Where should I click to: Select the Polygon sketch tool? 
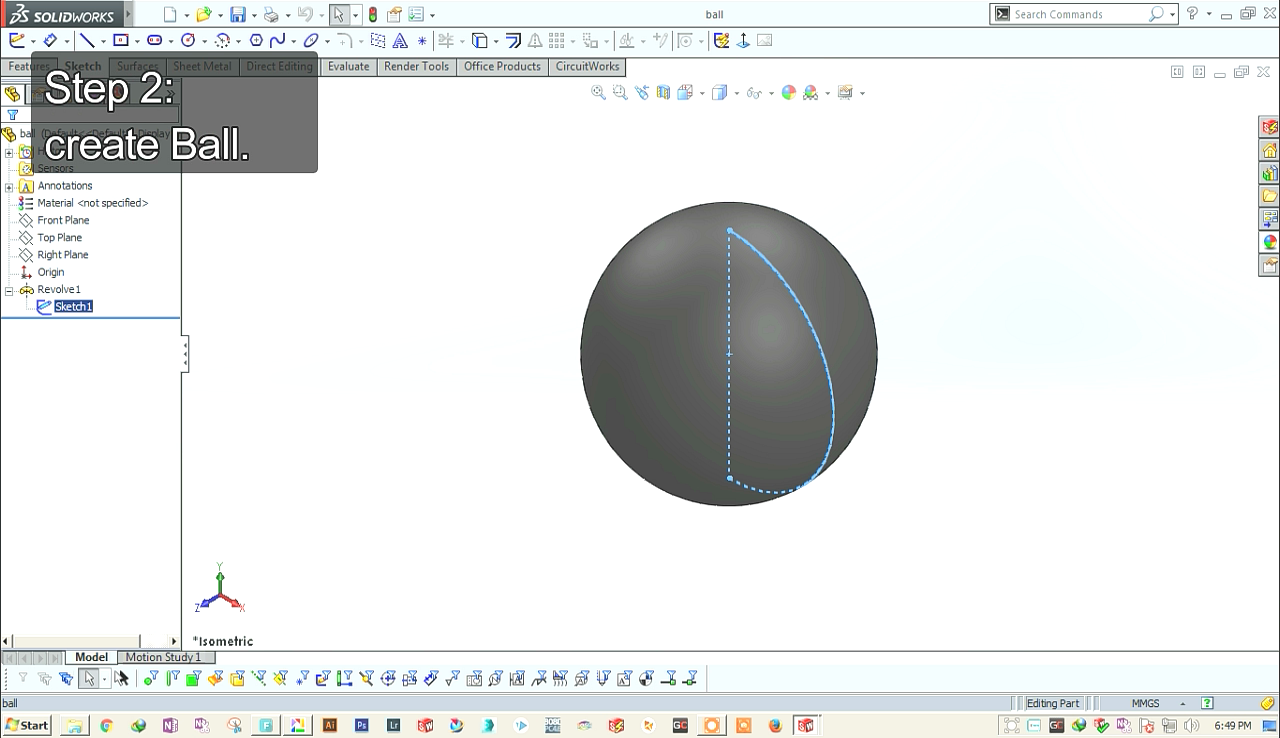[x=257, y=40]
